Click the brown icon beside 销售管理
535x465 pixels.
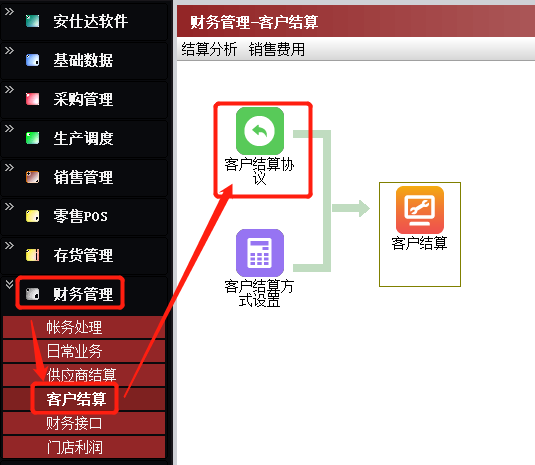(x=32, y=177)
